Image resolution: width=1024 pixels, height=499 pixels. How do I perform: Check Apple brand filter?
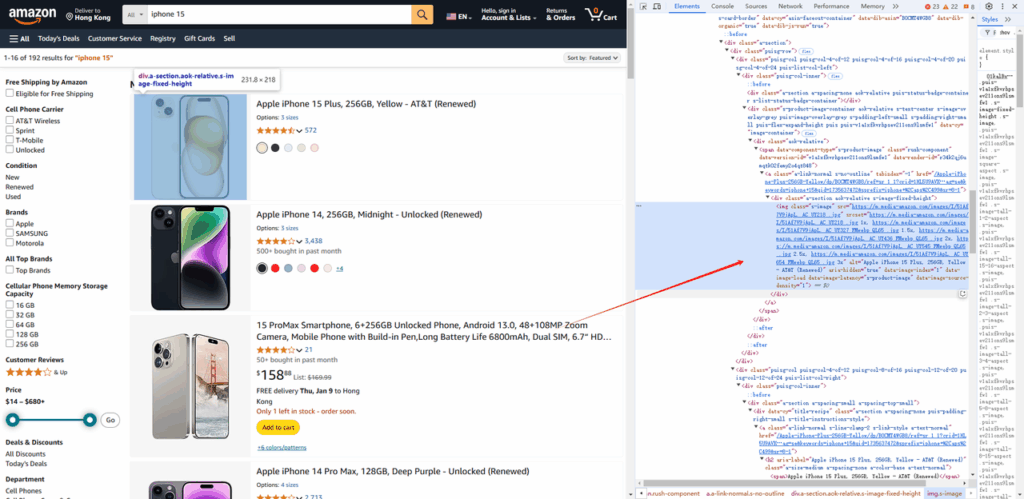(x=10, y=223)
